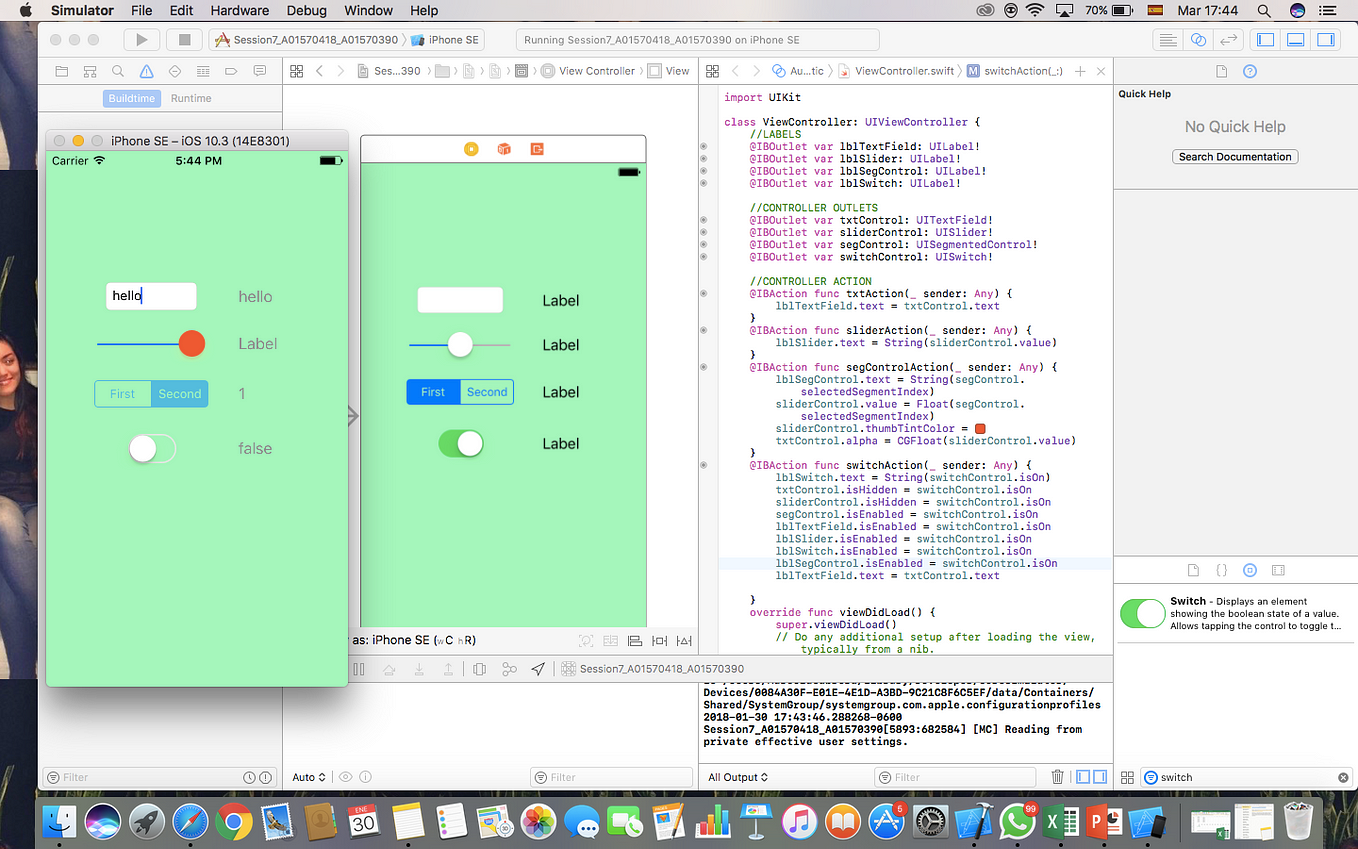Open the ViewController.swift jump bar item
1358x849 pixels.
(896, 71)
